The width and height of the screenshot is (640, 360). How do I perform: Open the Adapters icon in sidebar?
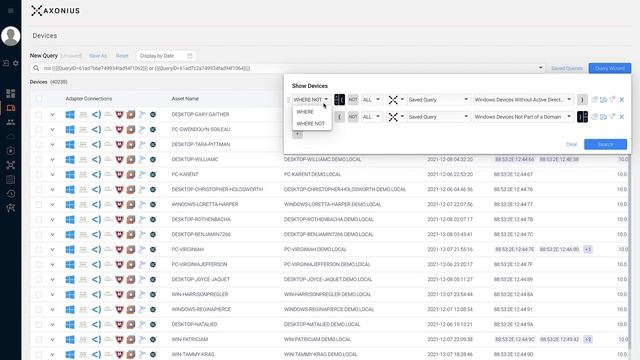click(11, 165)
